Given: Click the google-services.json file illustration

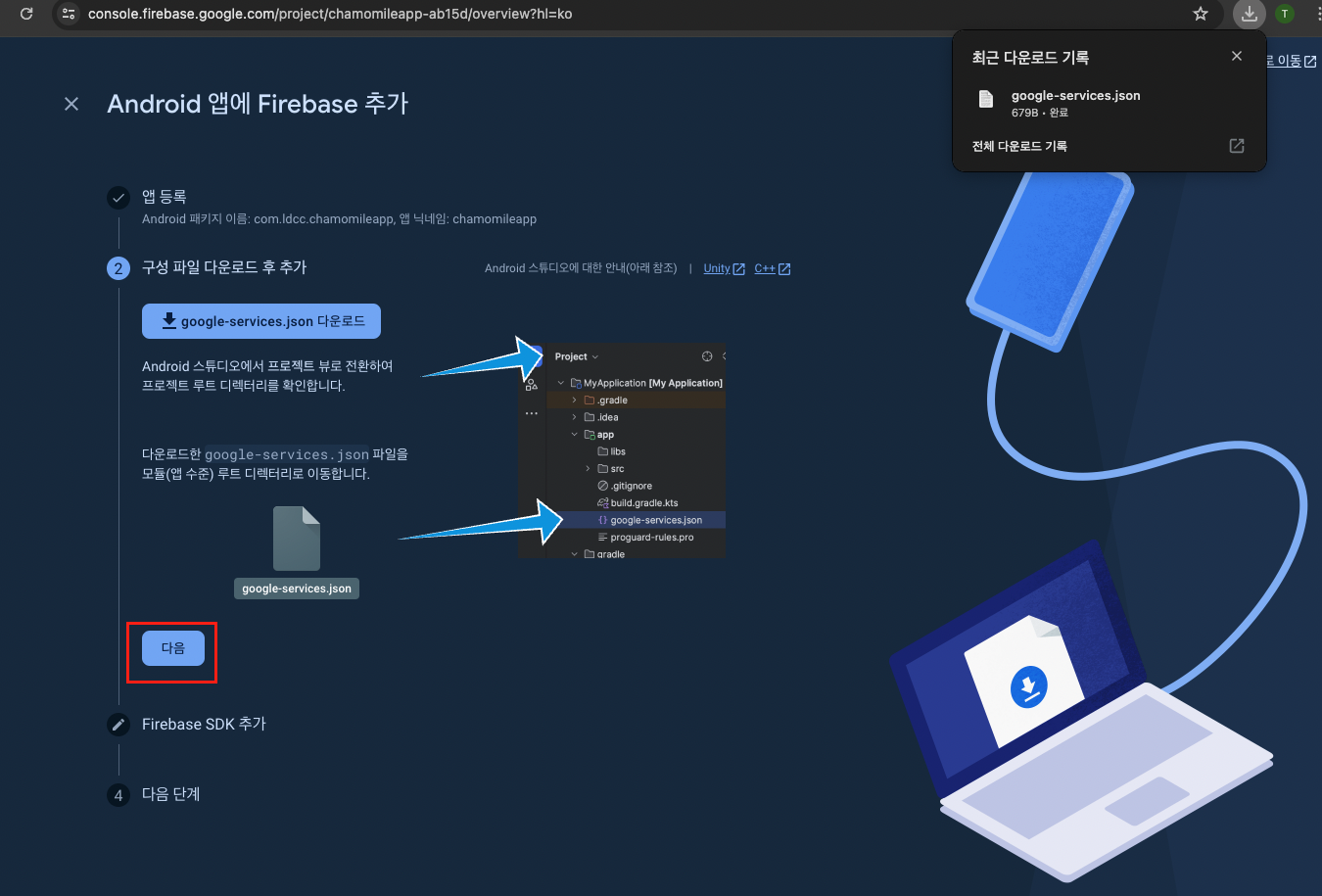Looking at the screenshot, I should [297, 540].
